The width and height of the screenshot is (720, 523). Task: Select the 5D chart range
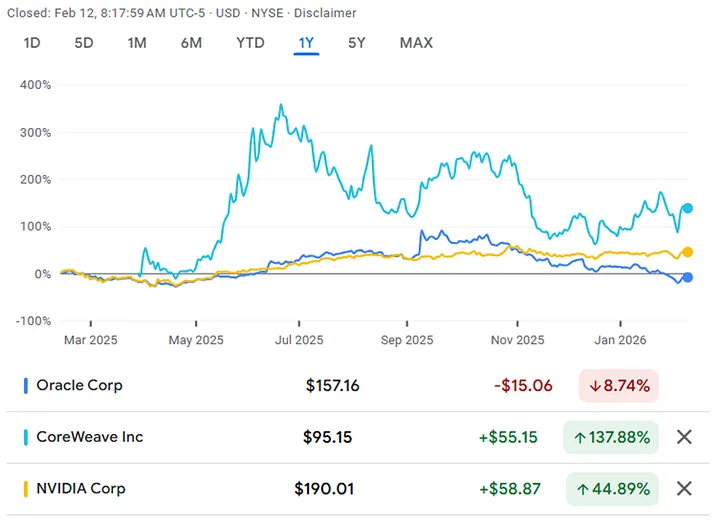pos(84,43)
